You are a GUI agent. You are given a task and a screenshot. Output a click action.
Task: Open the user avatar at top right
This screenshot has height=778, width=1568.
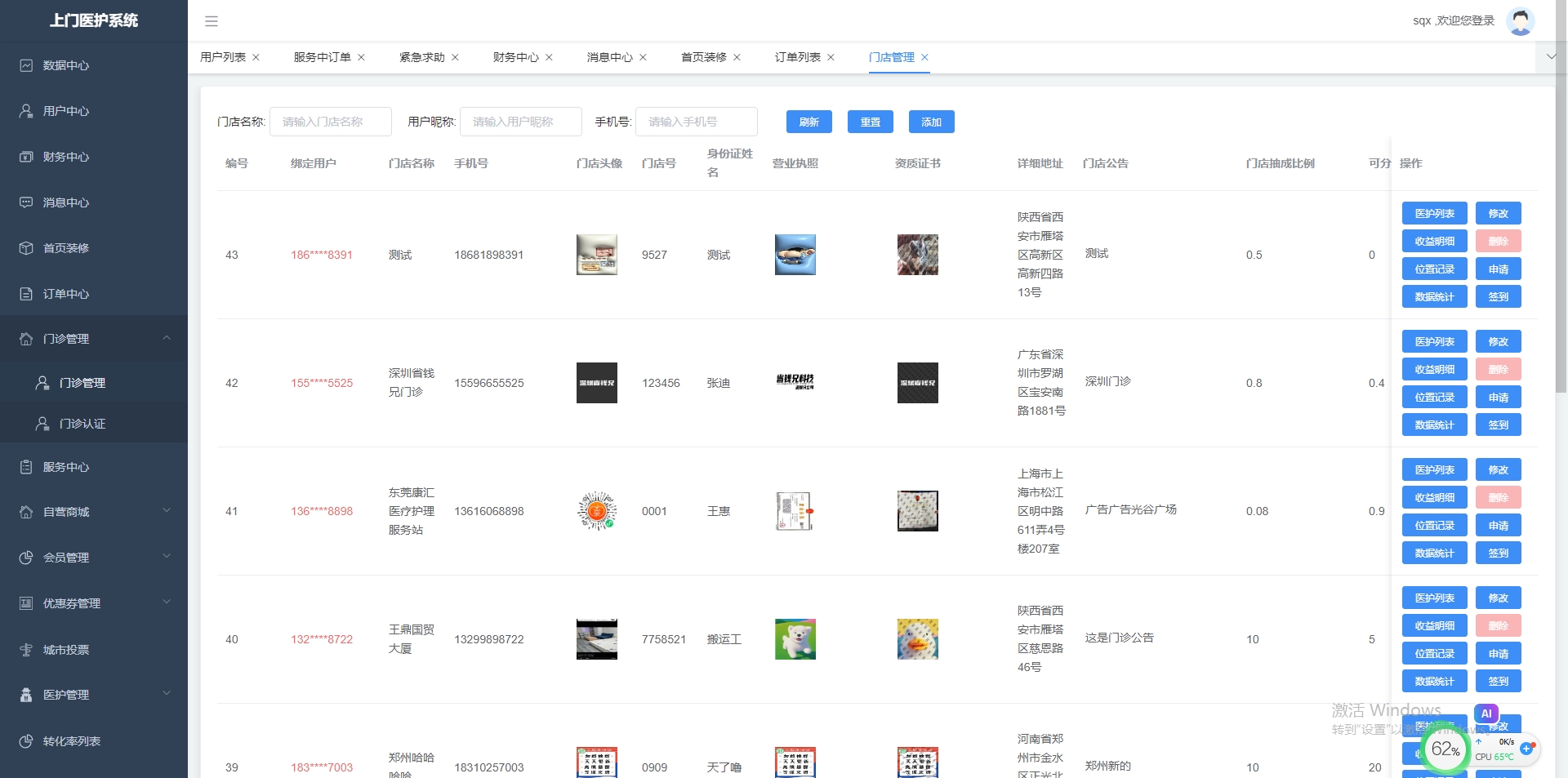click(x=1520, y=20)
